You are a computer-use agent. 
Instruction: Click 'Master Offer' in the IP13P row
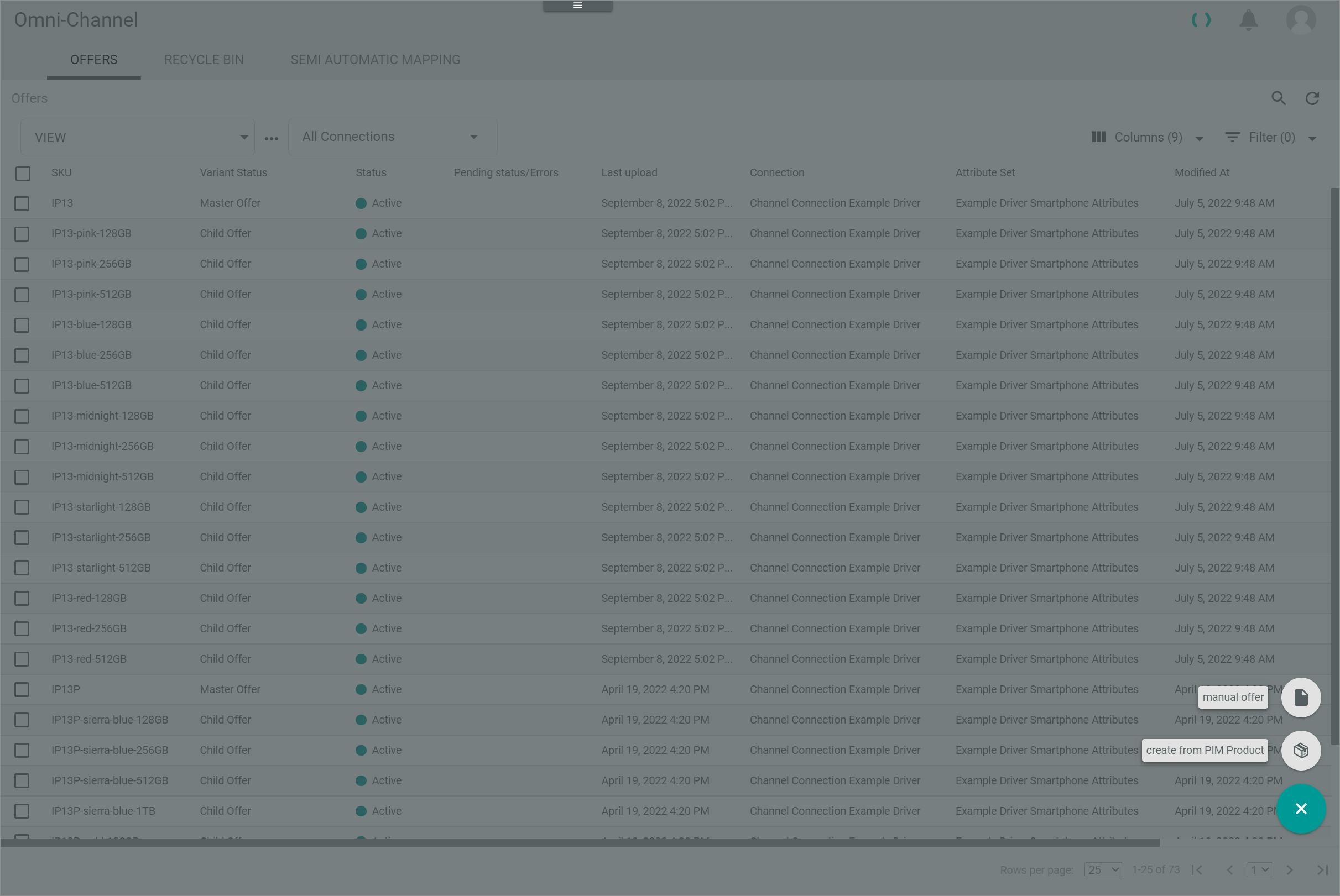[x=230, y=690]
